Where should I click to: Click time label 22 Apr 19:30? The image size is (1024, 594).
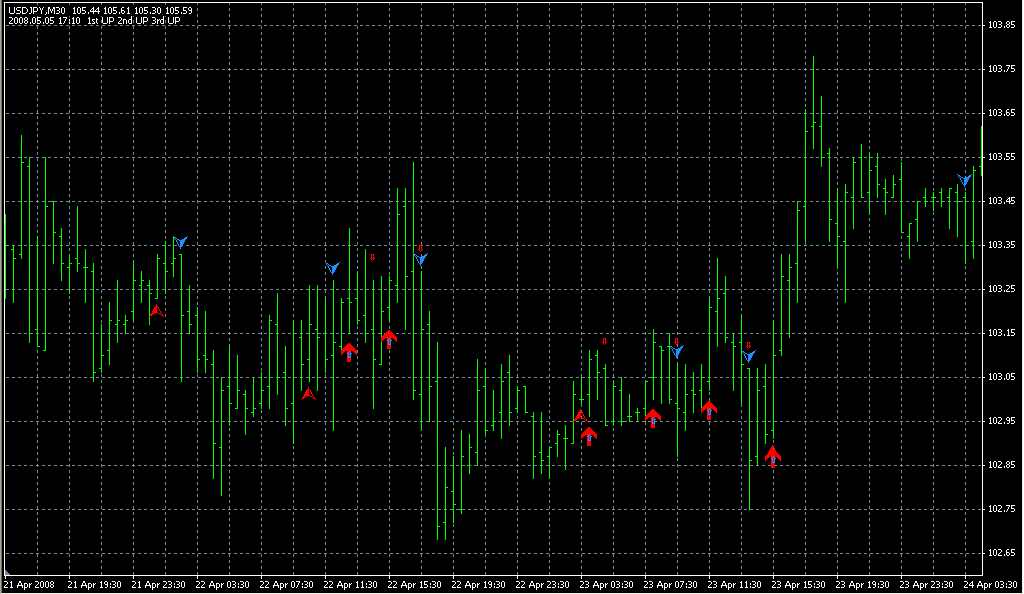[x=478, y=585]
